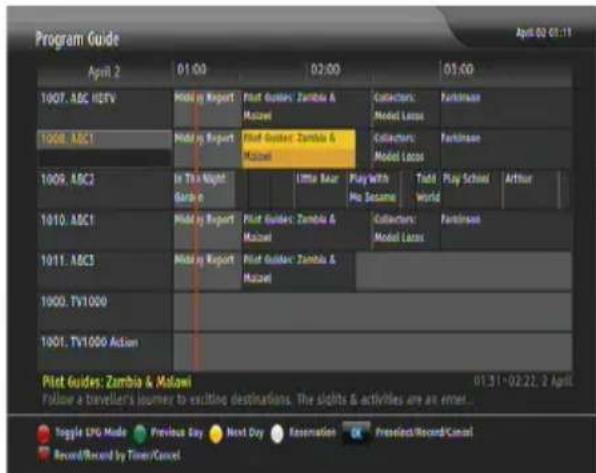Choose Collectors: Model Locos on 1008 ABC1
This screenshot has width=596, height=473.
(x=406, y=148)
